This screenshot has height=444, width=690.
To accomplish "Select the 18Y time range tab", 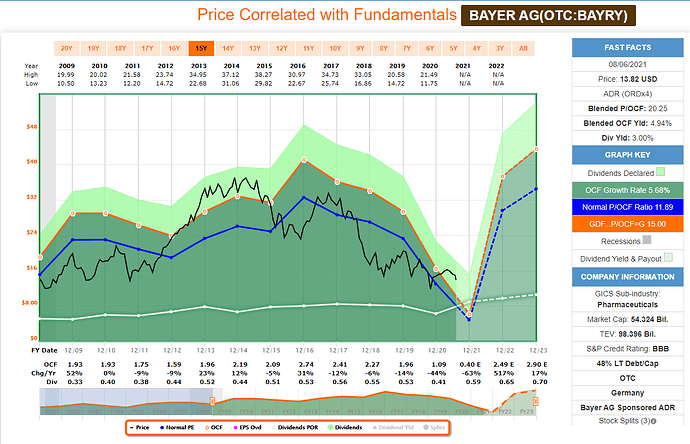I will click(120, 48).
